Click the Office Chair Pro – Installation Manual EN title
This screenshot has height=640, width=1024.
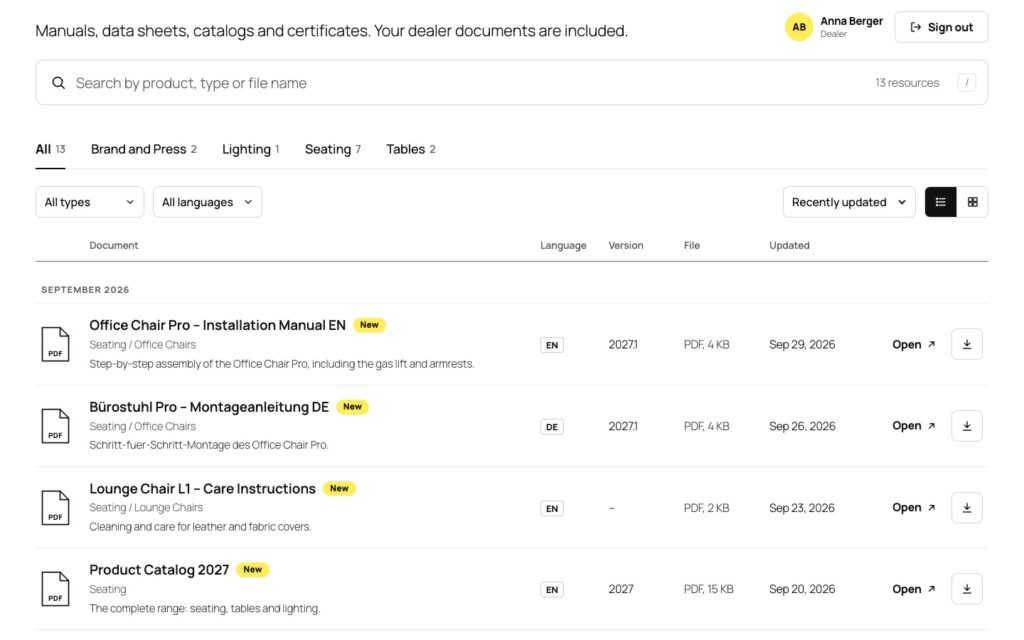pos(217,325)
